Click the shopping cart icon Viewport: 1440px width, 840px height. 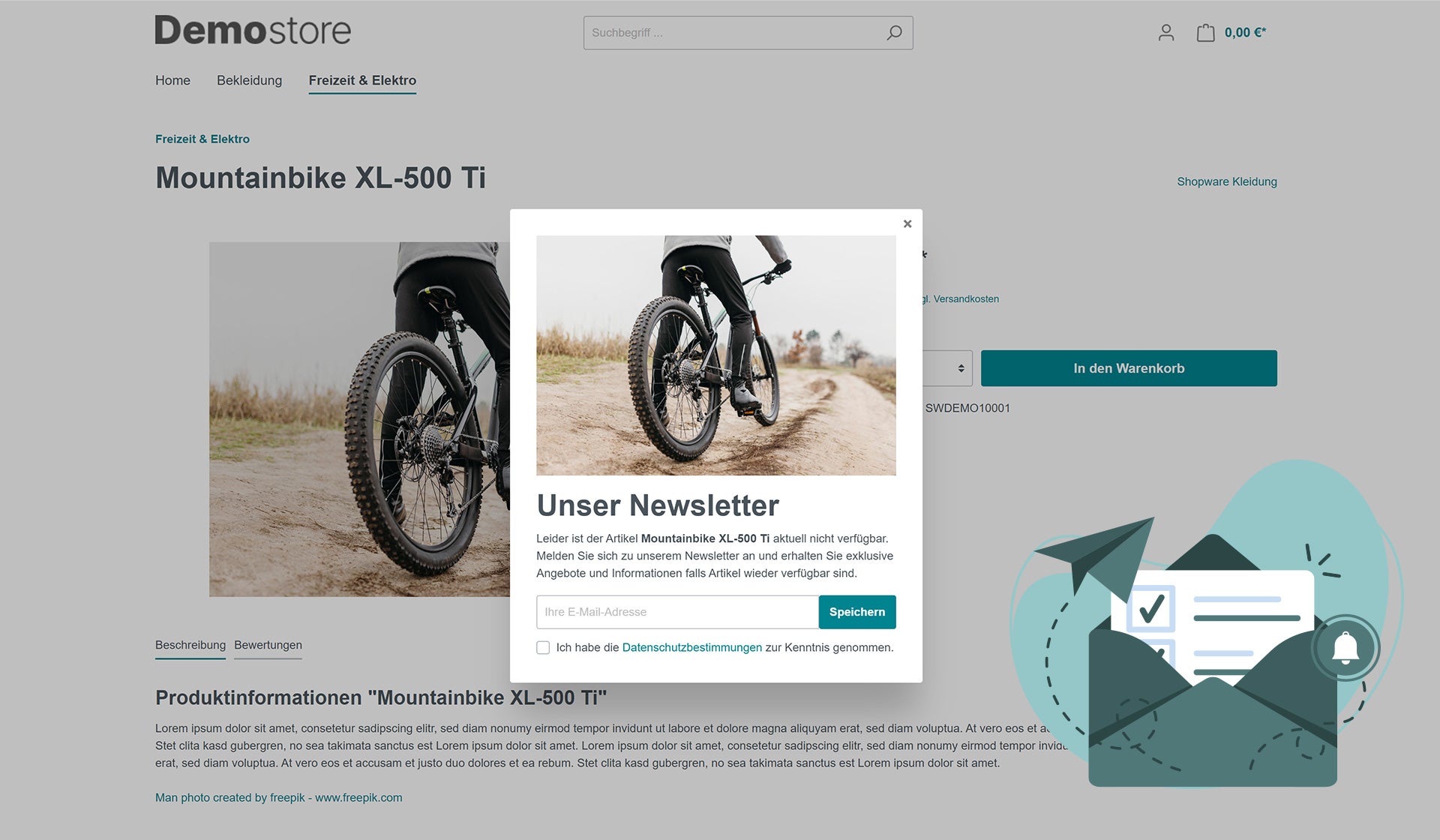click(1204, 32)
